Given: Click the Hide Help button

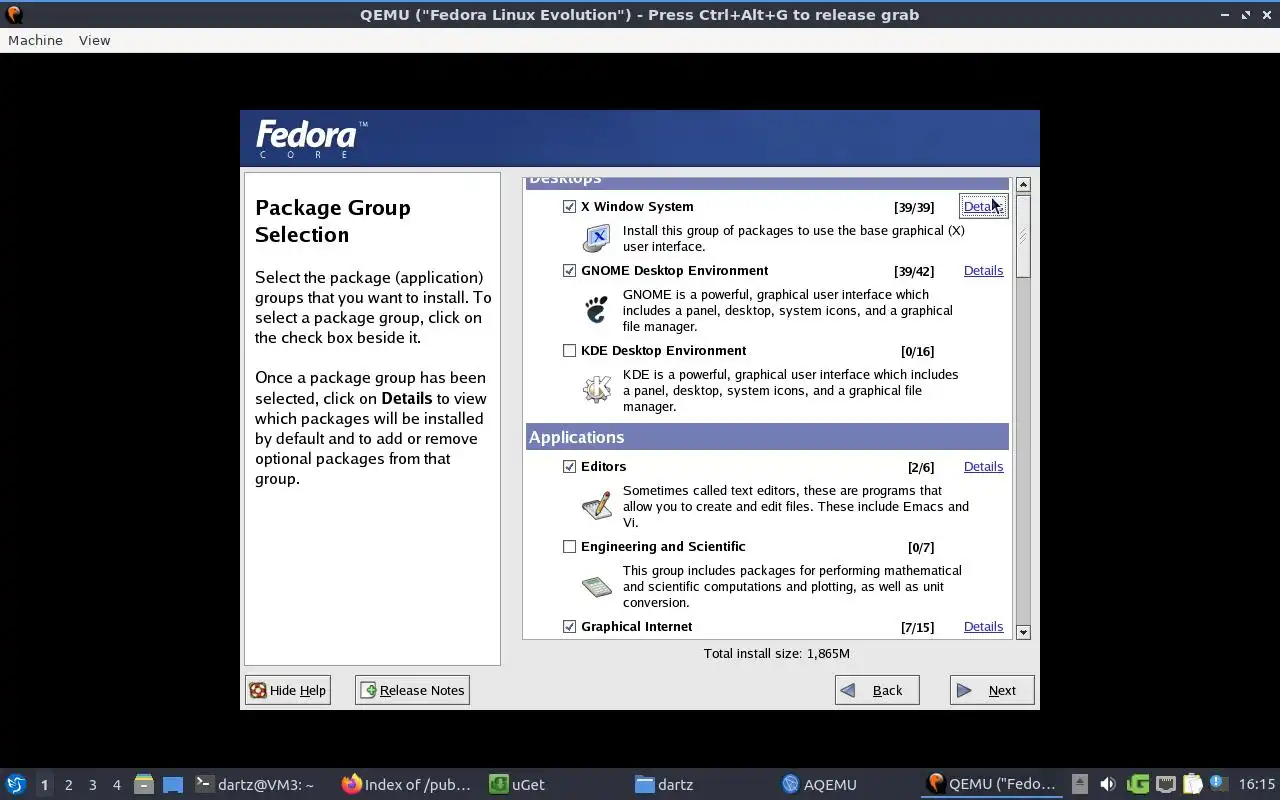Looking at the screenshot, I should click(288, 690).
